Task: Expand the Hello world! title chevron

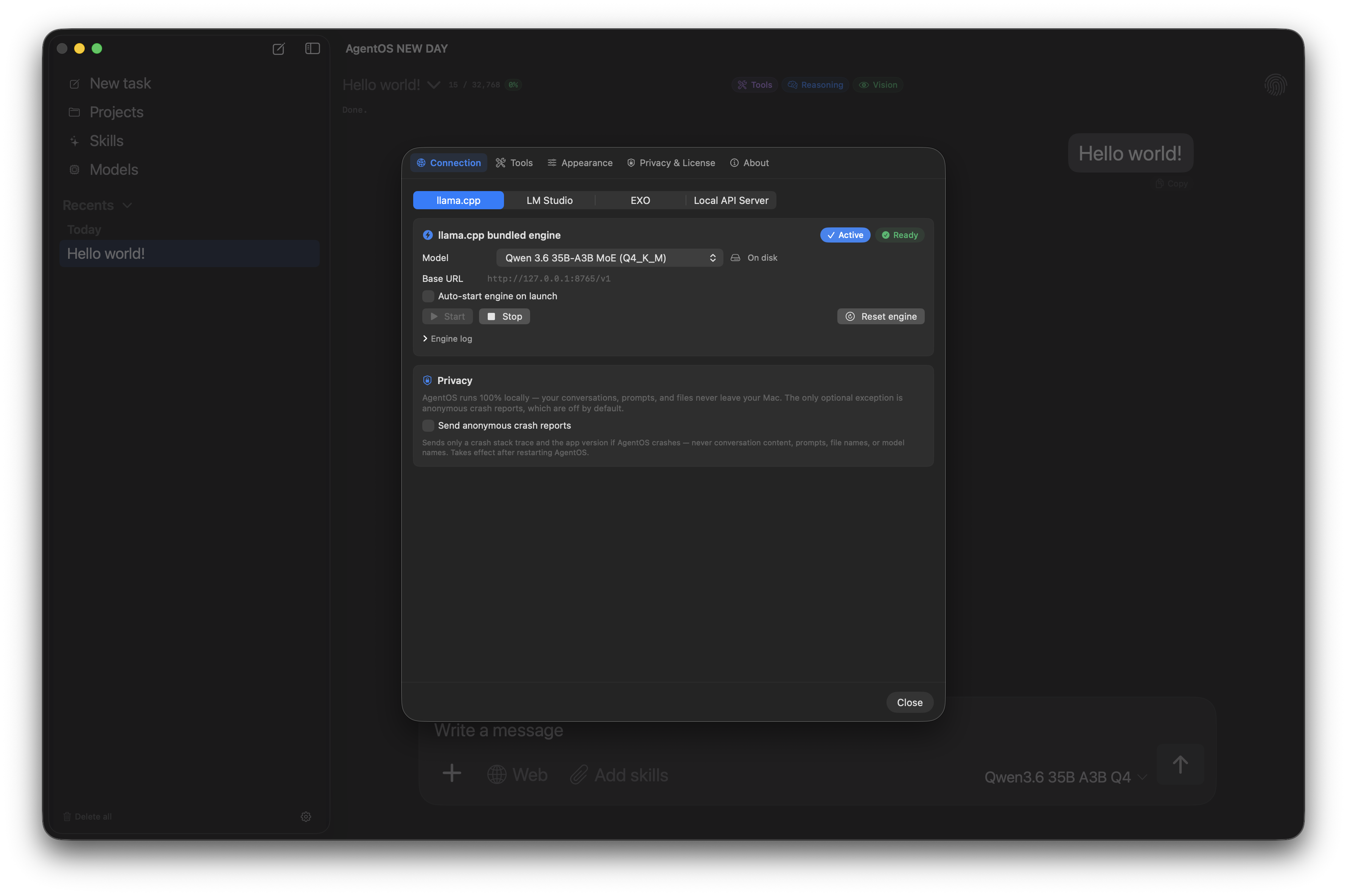Action: (x=434, y=85)
